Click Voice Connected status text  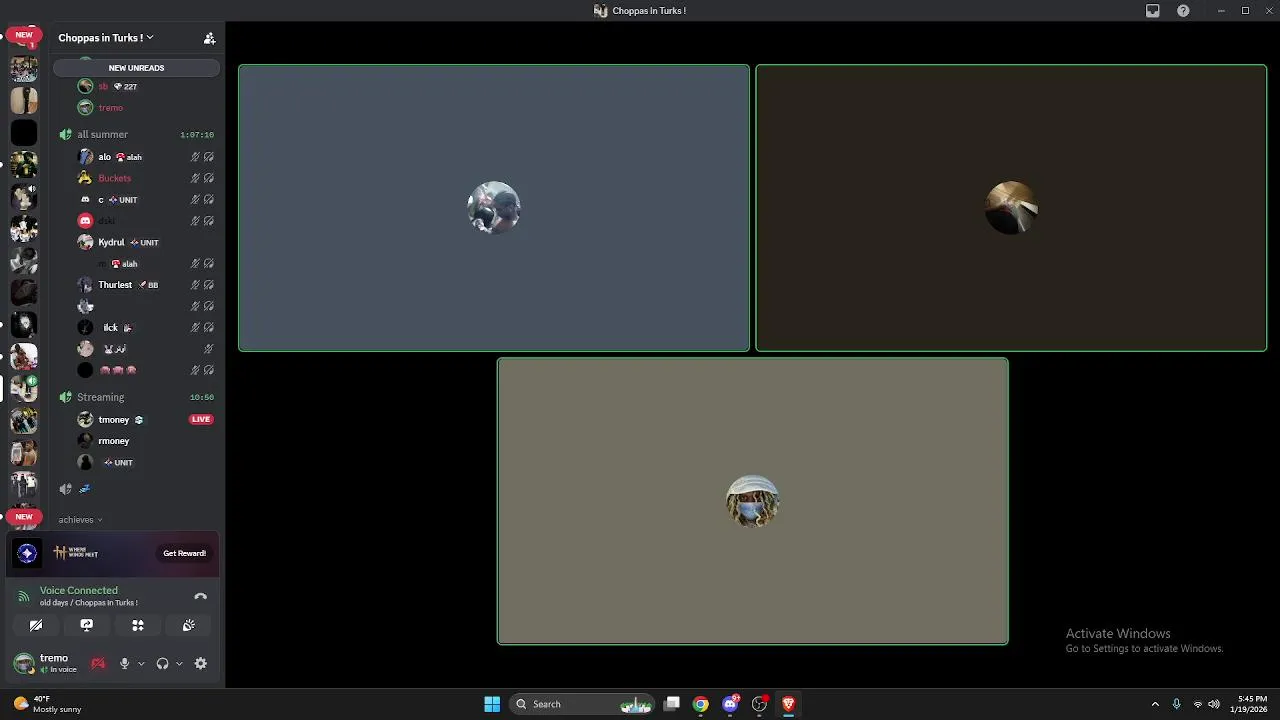coord(79,590)
